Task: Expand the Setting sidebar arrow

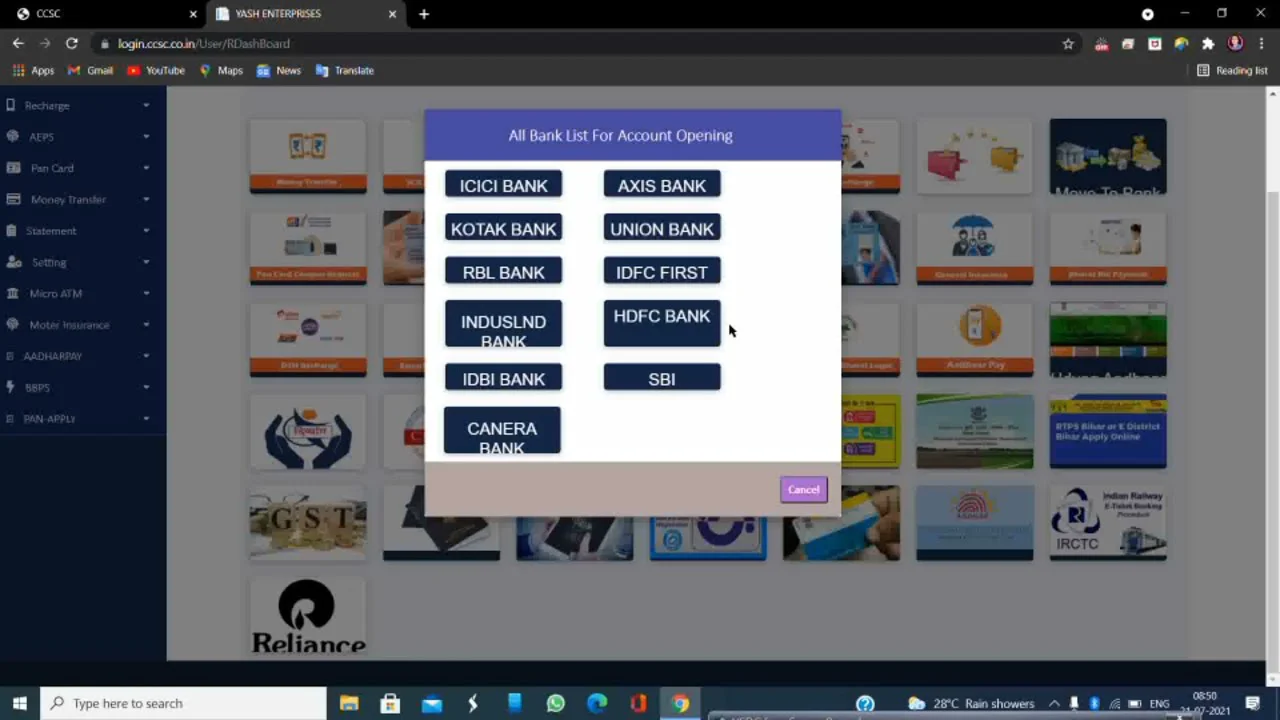Action: point(146,262)
